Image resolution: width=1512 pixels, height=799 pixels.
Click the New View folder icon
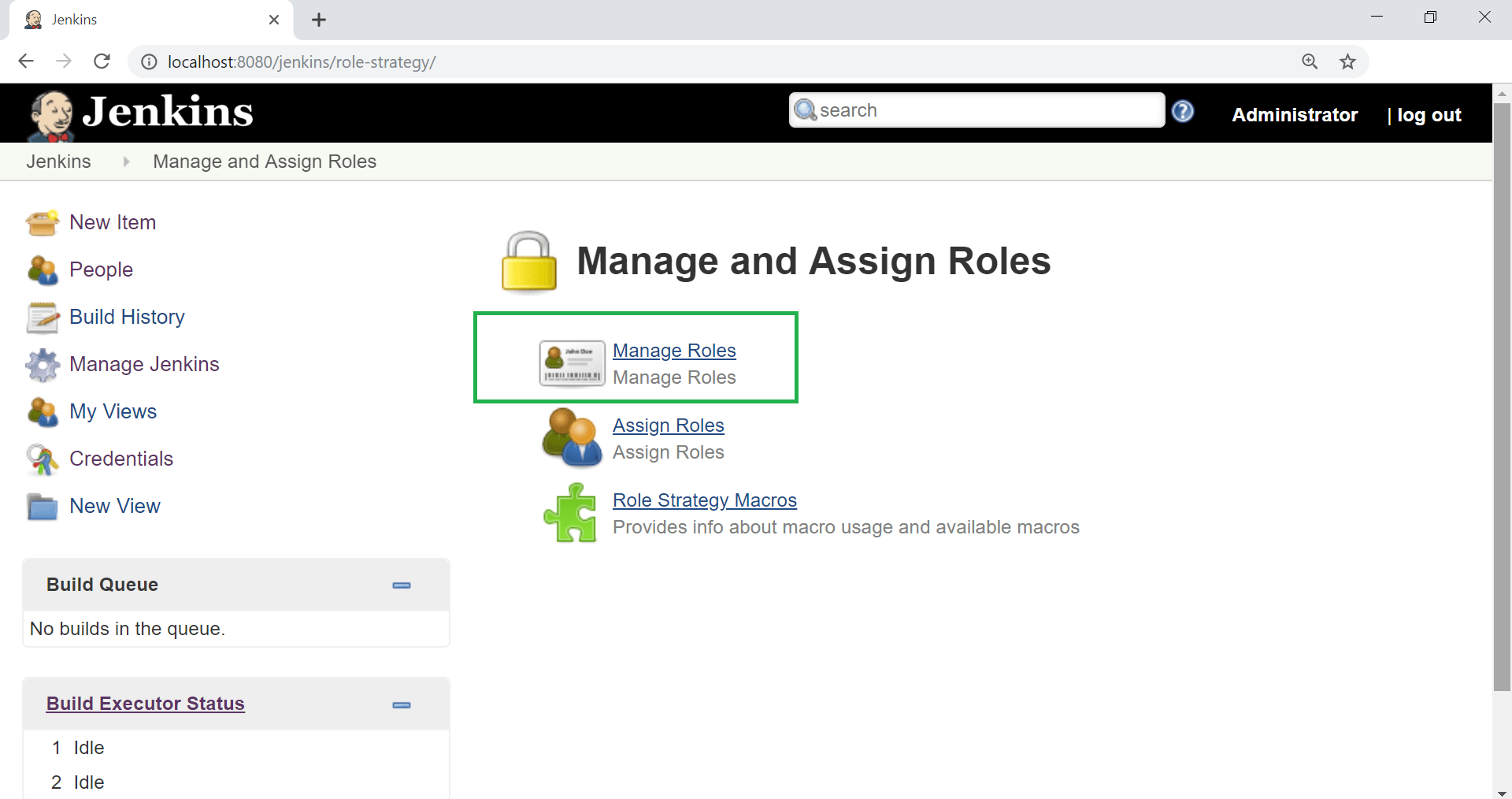tap(43, 506)
